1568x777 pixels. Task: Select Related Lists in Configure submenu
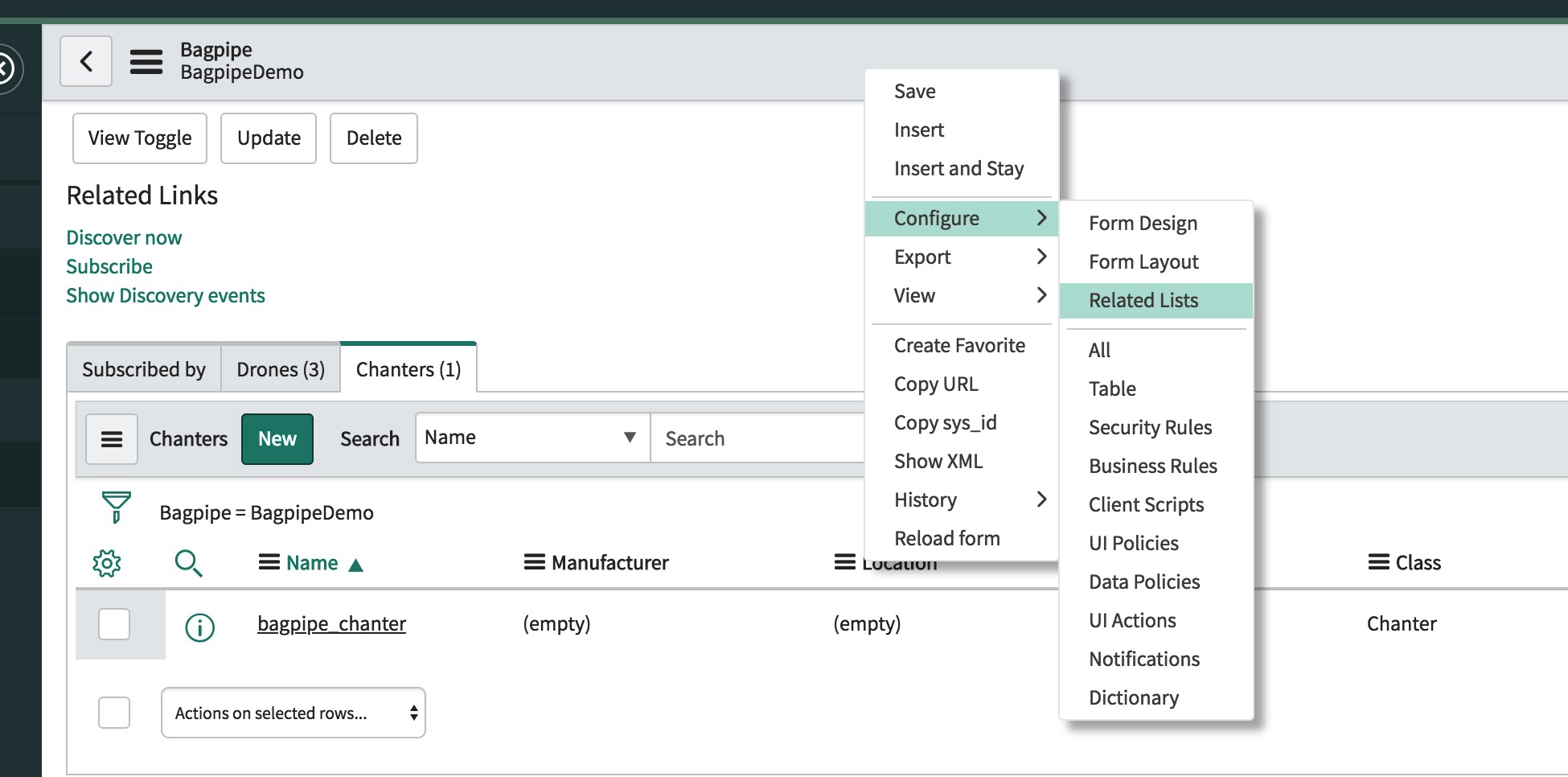coord(1156,300)
